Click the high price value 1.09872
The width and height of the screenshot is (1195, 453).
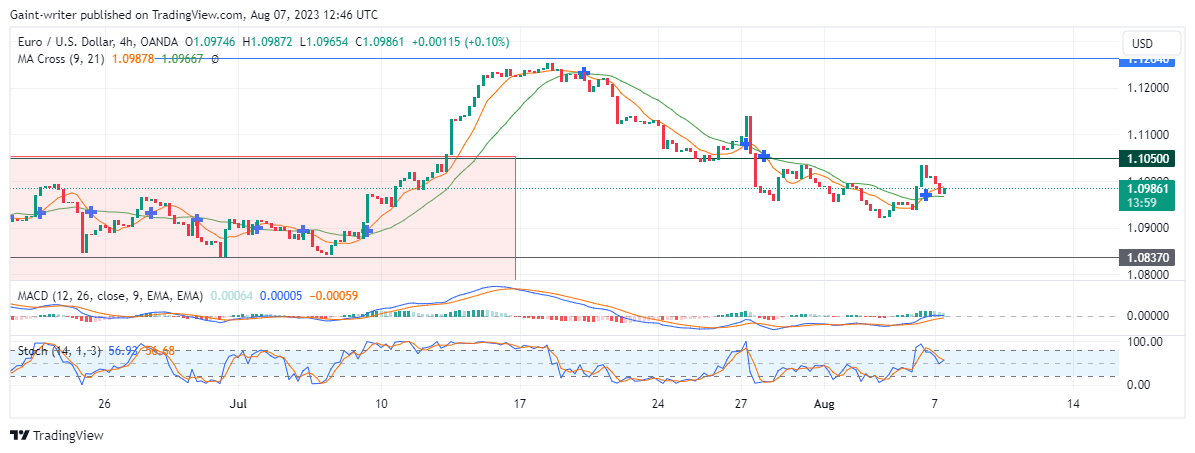click(272, 42)
